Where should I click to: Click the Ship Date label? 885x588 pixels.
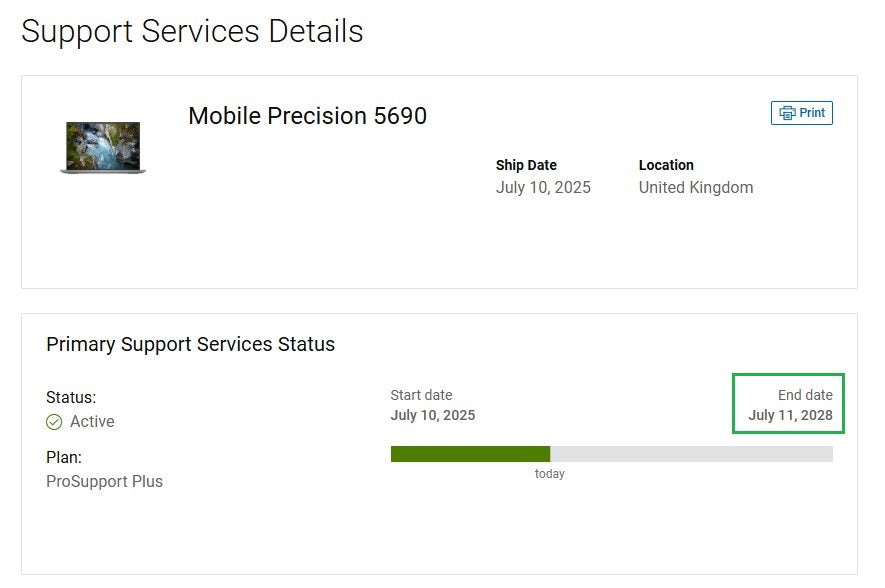pos(526,165)
